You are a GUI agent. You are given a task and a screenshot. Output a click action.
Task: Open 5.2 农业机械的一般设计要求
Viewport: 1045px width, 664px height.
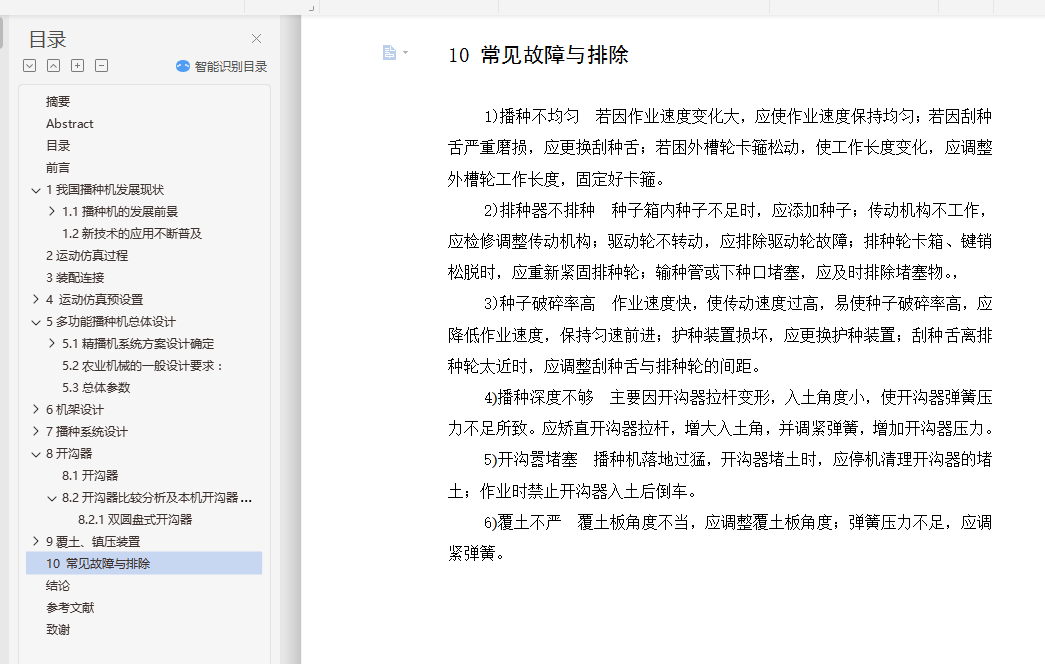point(143,365)
